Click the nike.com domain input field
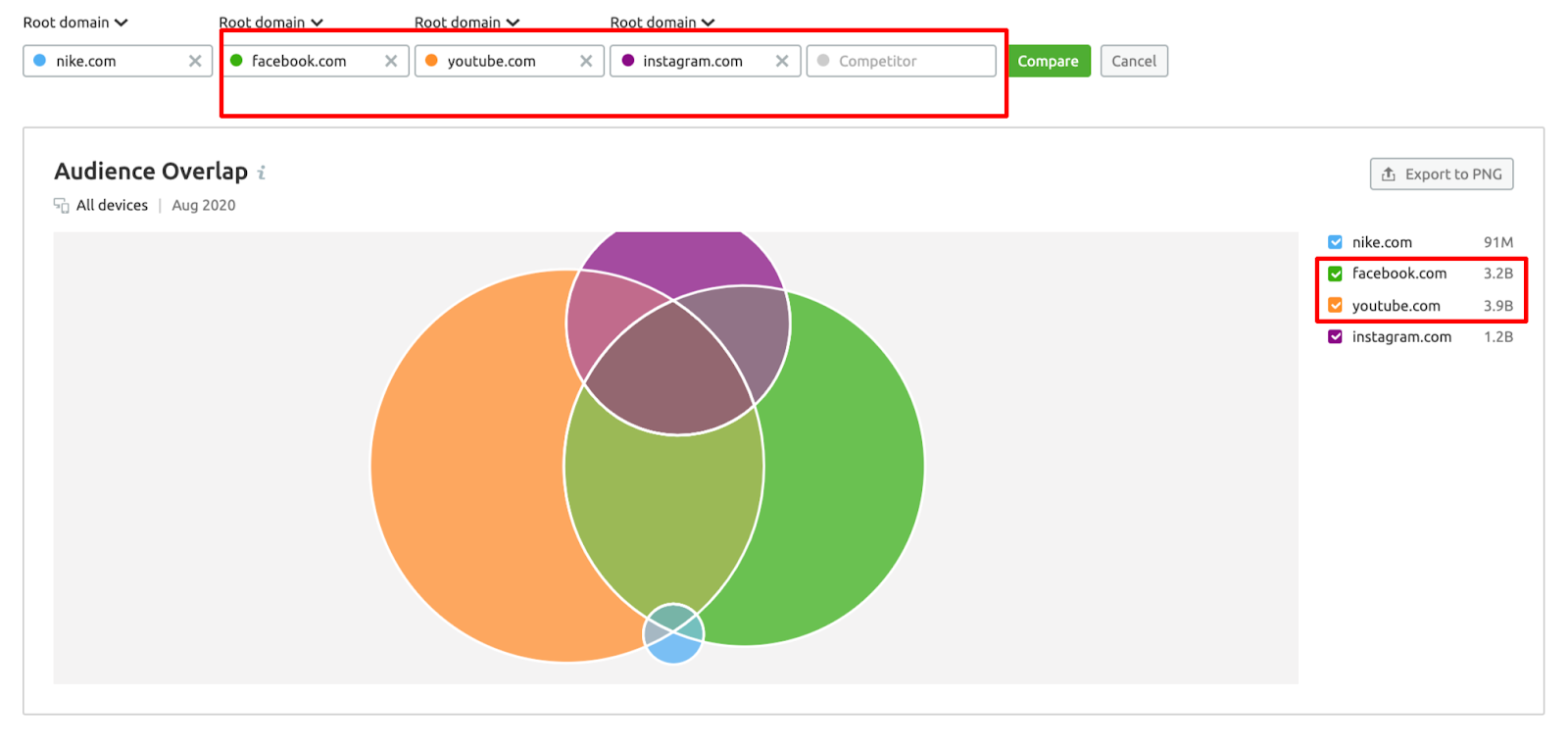 click(118, 61)
